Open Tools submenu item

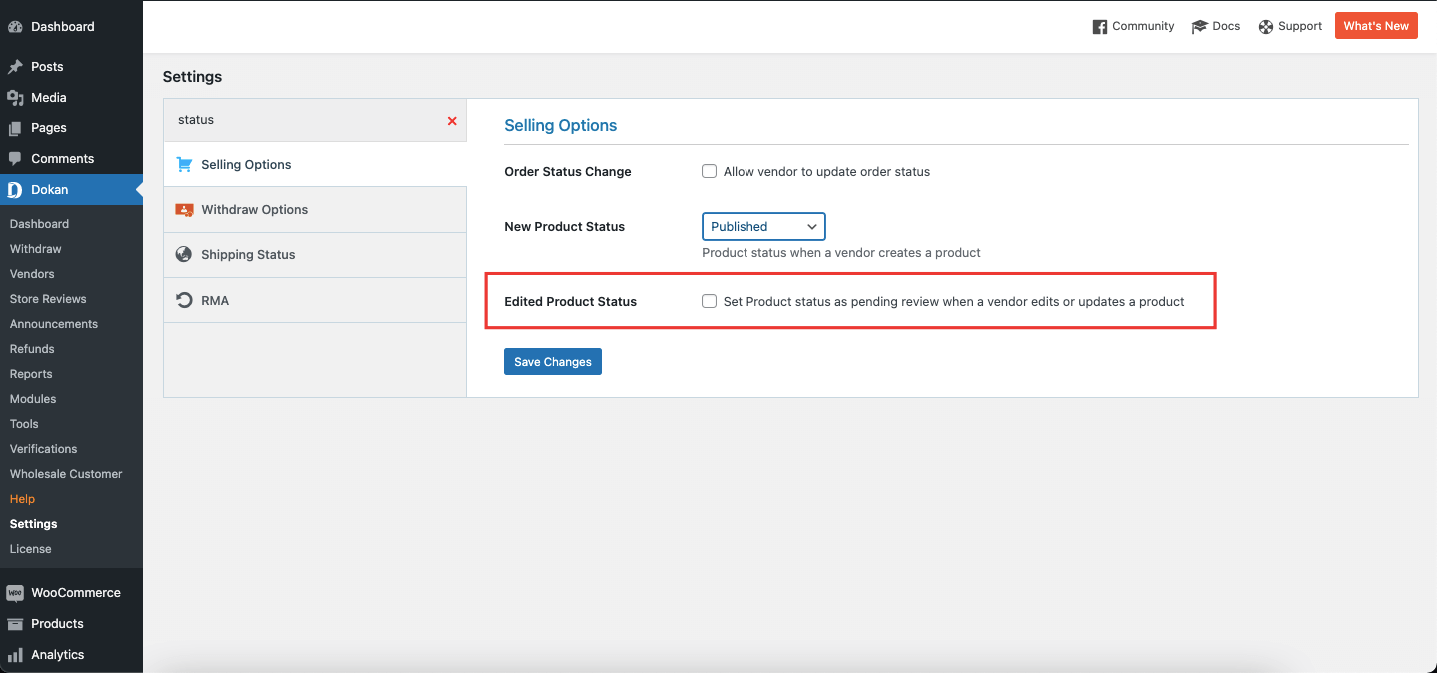[24, 424]
